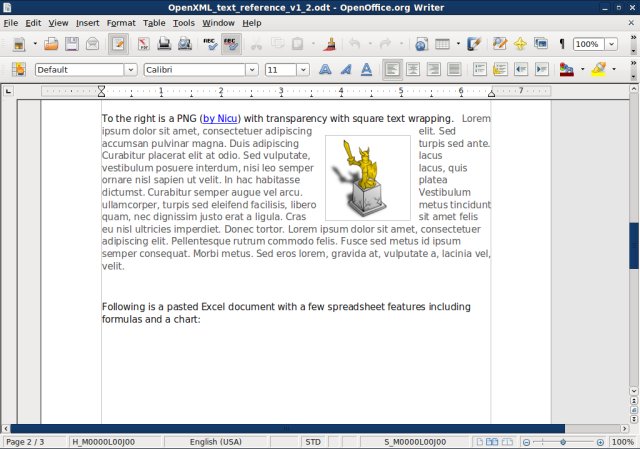Toggle Italic formatting
Image resolution: width=640 pixels, height=449 pixels.
point(346,69)
